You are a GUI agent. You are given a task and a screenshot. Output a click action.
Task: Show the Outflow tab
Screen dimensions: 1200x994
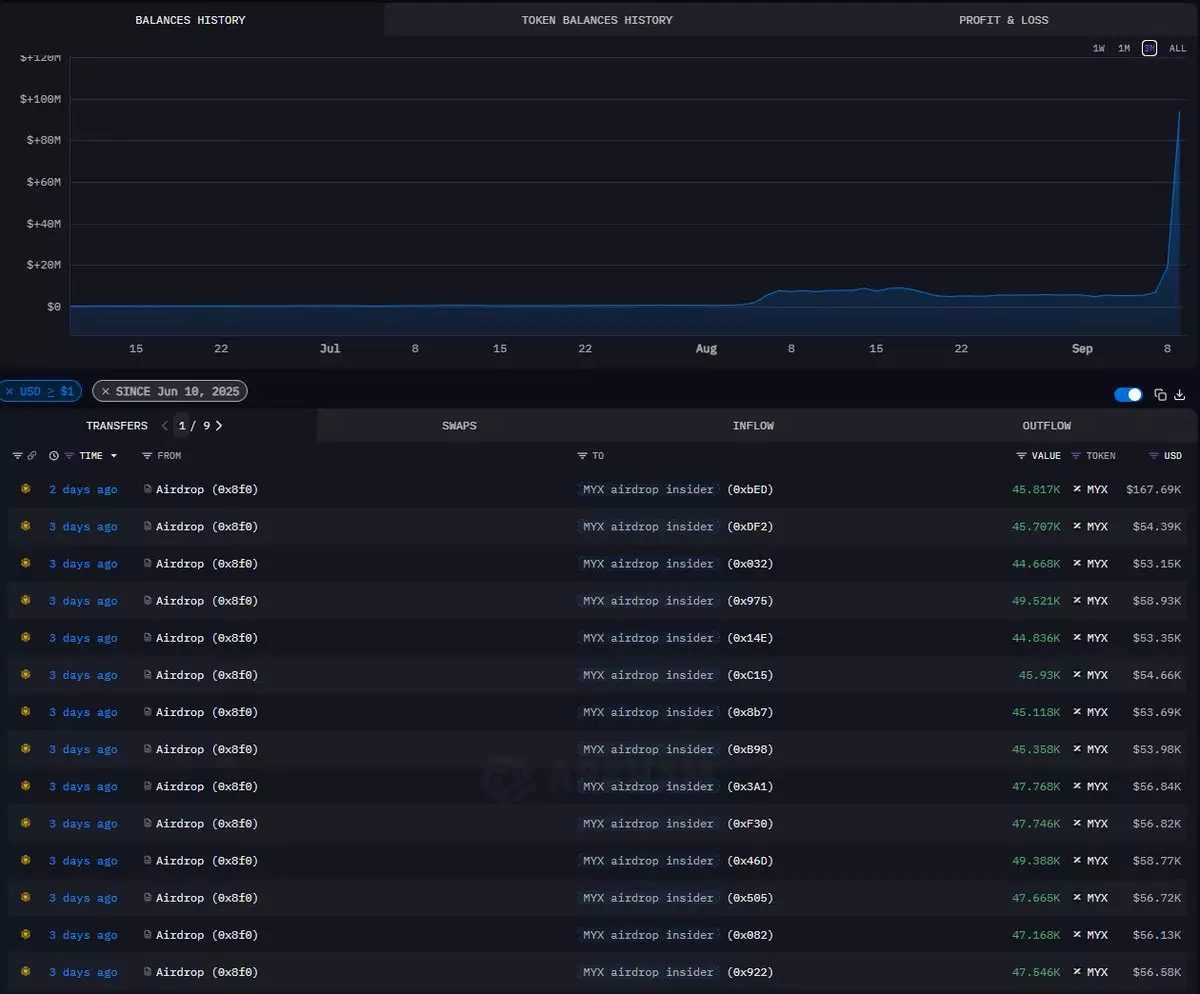(1047, 426)
